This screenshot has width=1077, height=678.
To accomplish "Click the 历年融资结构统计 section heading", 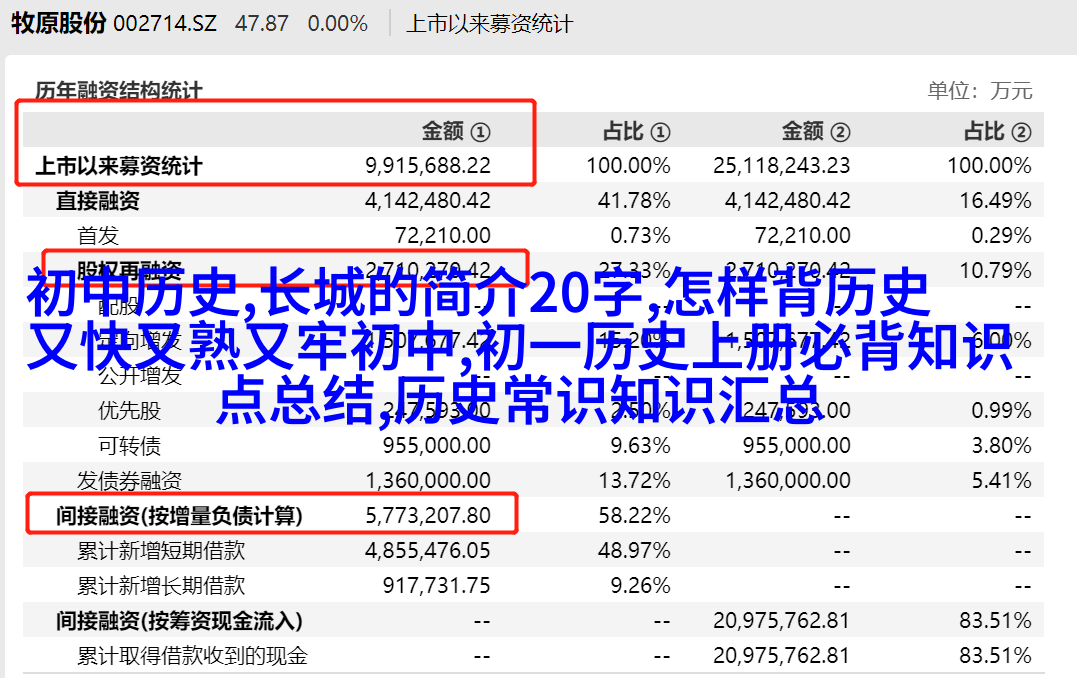I will point(119,91).
